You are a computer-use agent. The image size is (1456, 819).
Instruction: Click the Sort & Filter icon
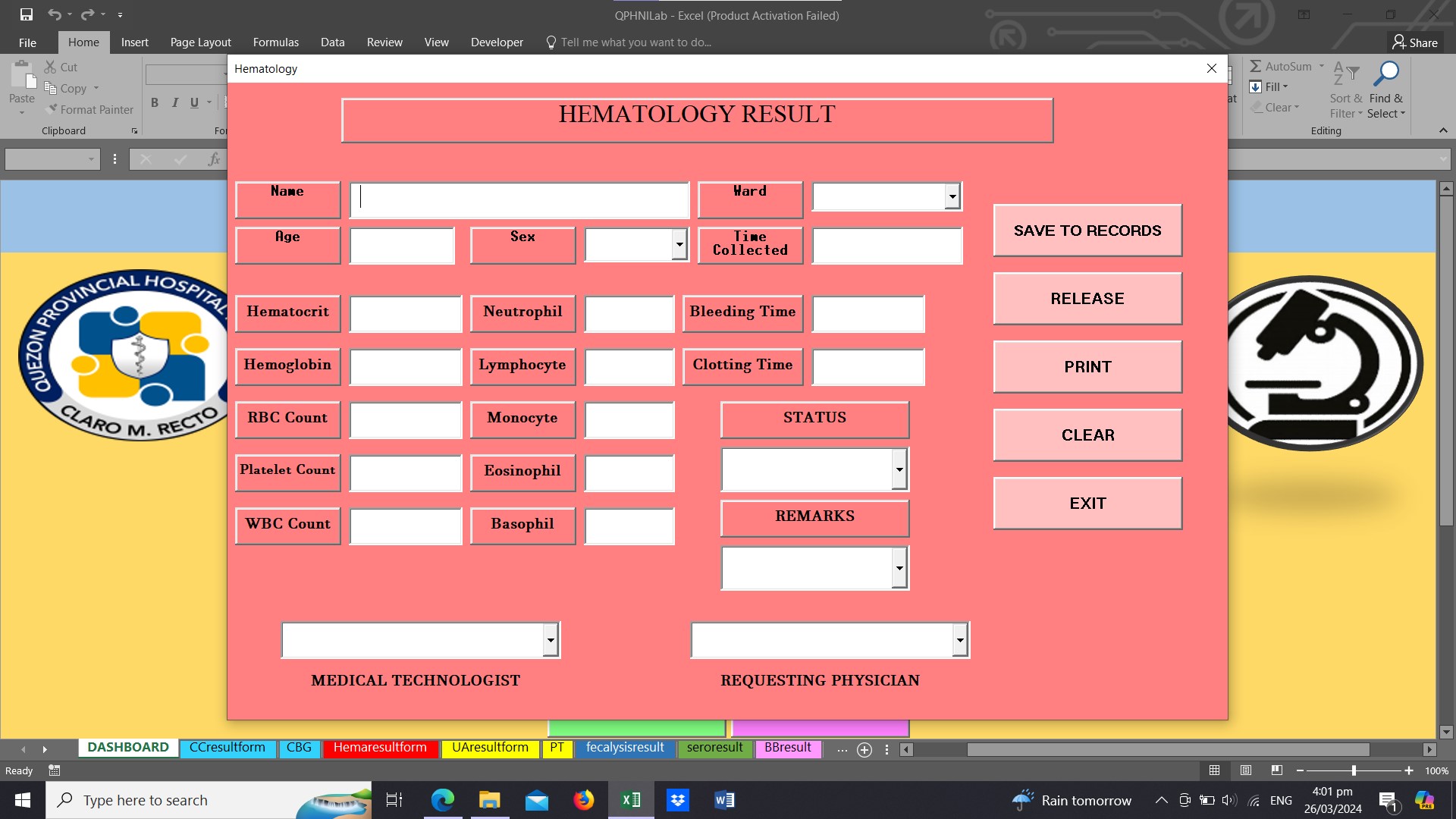(x=1345, y=74)
